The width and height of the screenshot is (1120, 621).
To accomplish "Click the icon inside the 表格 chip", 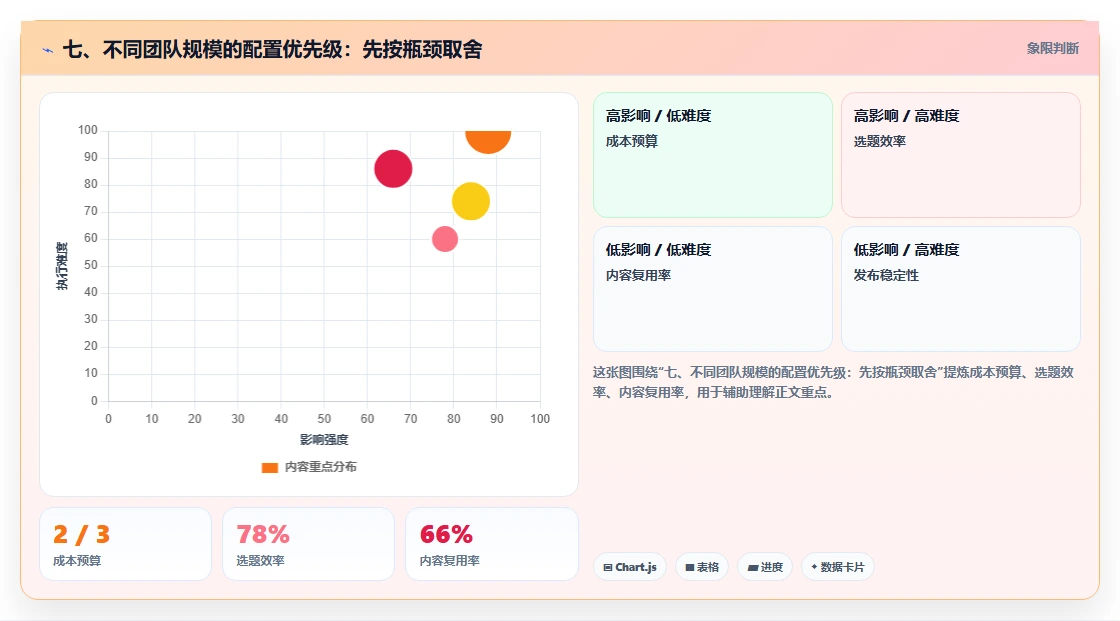I will [x=690, y=567].
